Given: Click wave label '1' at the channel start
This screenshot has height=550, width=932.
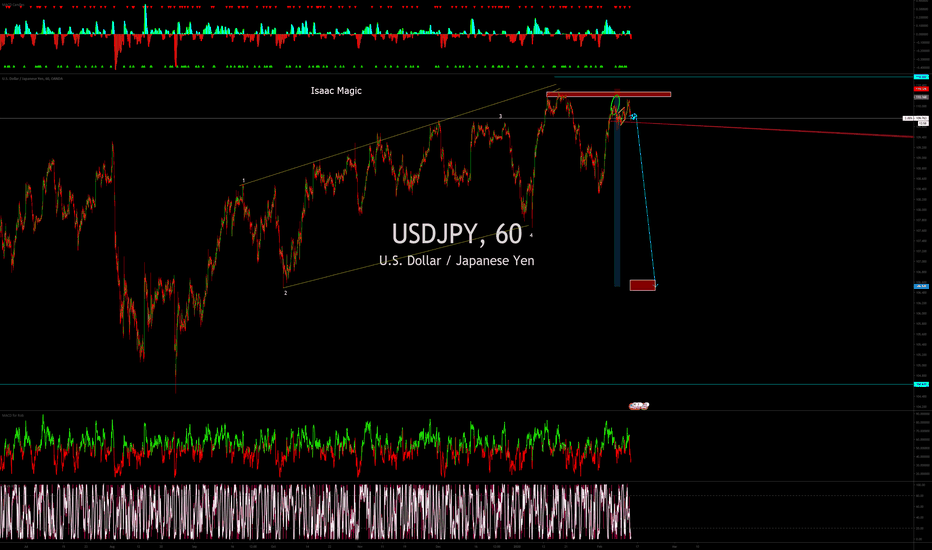Looking at the screenshot, I should (x=243, y=180).
